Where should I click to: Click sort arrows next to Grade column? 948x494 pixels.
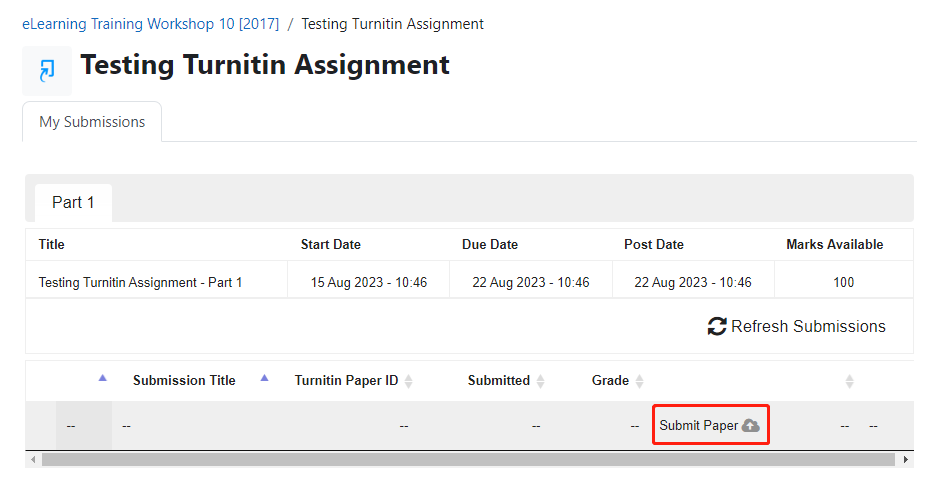[x=640, y=381]
